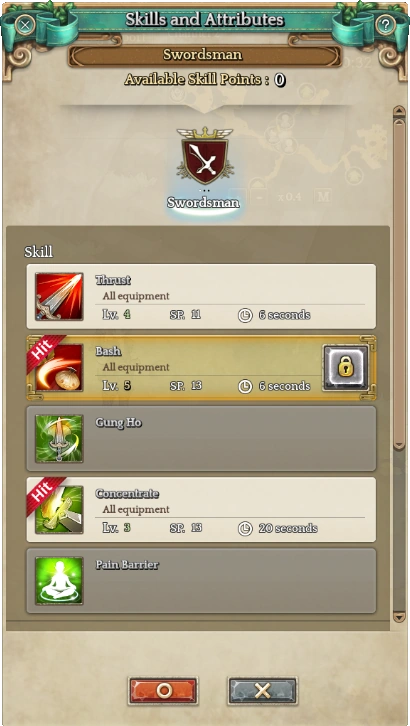Cancel with the gray X button
Screen dimensions: 410x726
pyautogui.click(x=262, y=691)
